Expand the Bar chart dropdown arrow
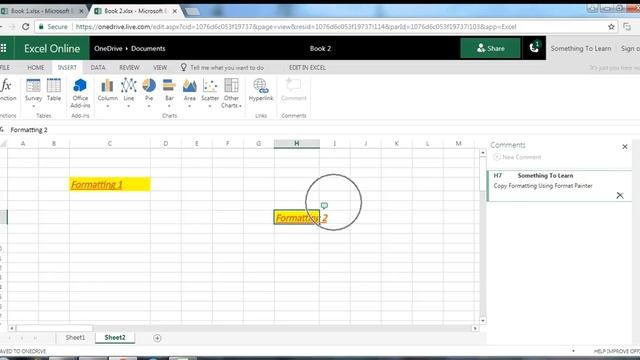Image resolution: width=640 pixels, height=360 pixels. [169, 106]
